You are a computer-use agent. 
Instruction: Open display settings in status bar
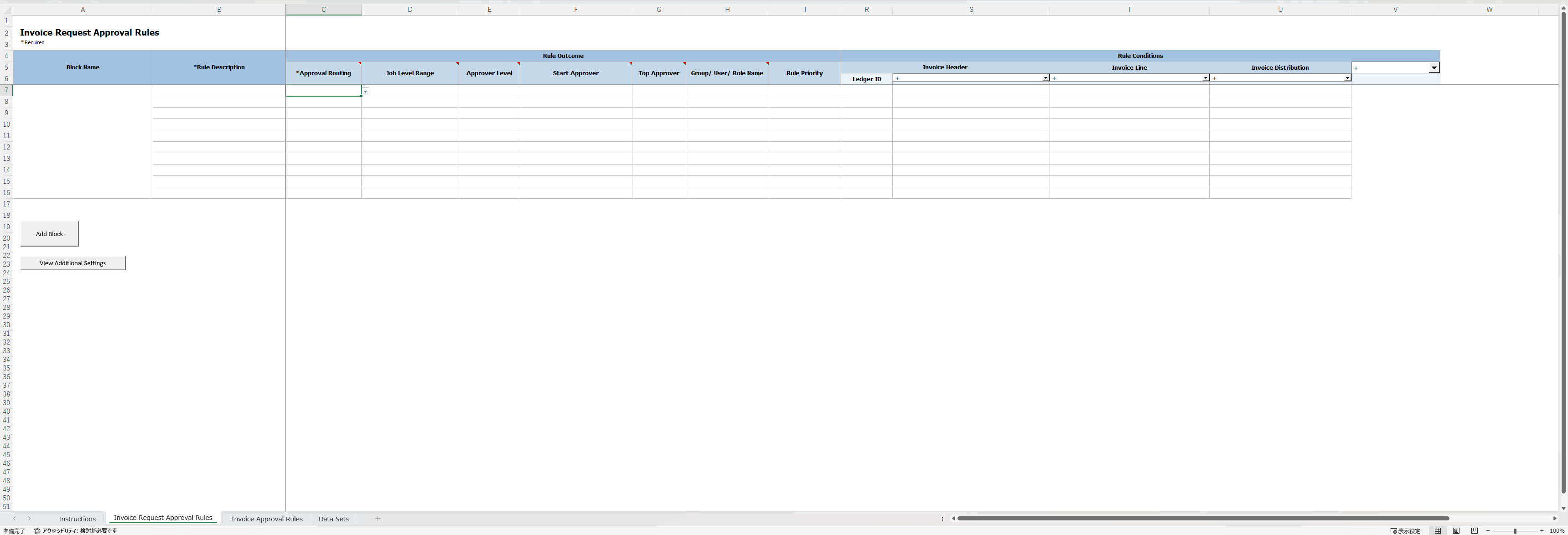1405,531
